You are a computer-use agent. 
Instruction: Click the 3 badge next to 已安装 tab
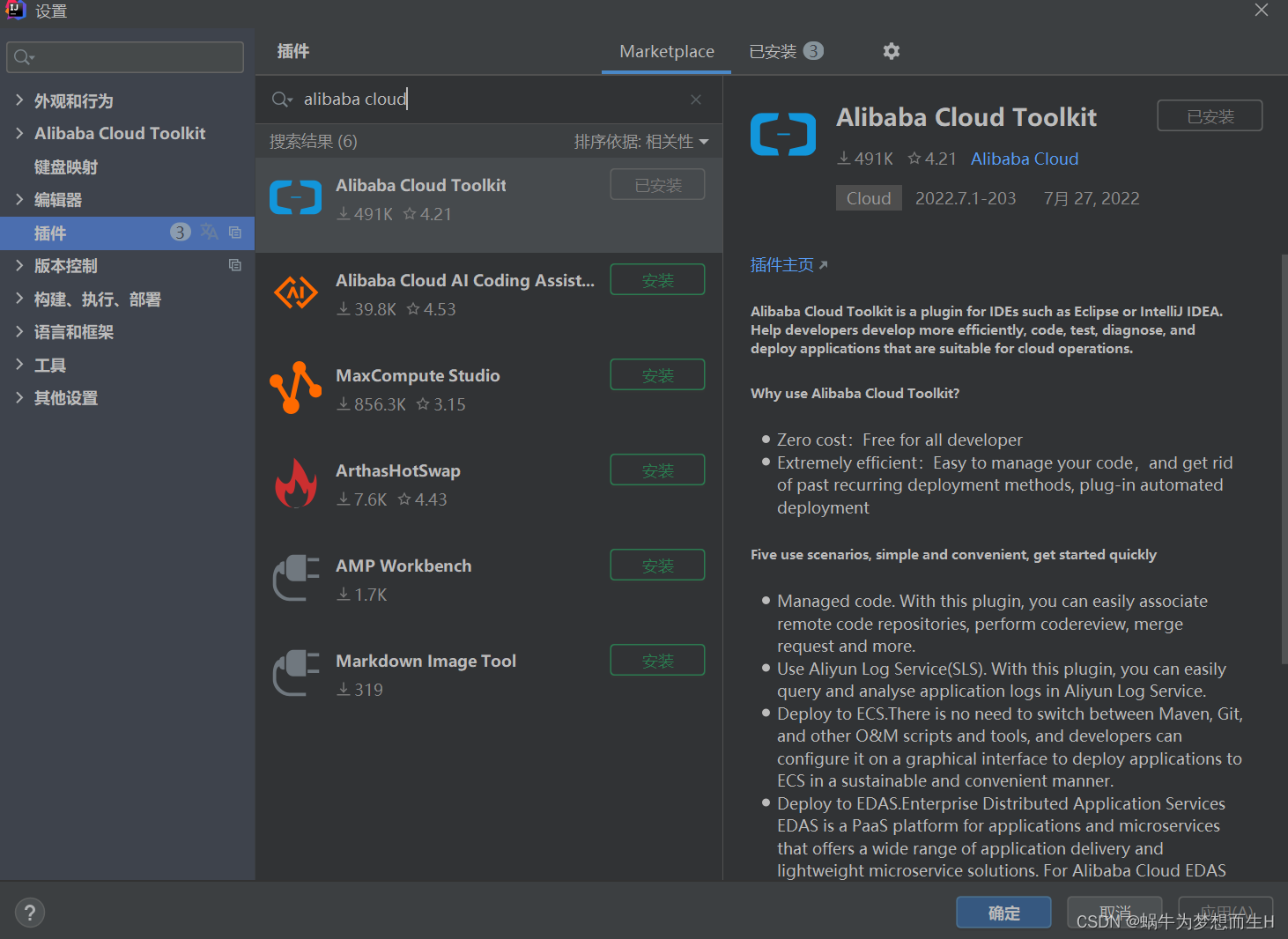click(813, 51)
